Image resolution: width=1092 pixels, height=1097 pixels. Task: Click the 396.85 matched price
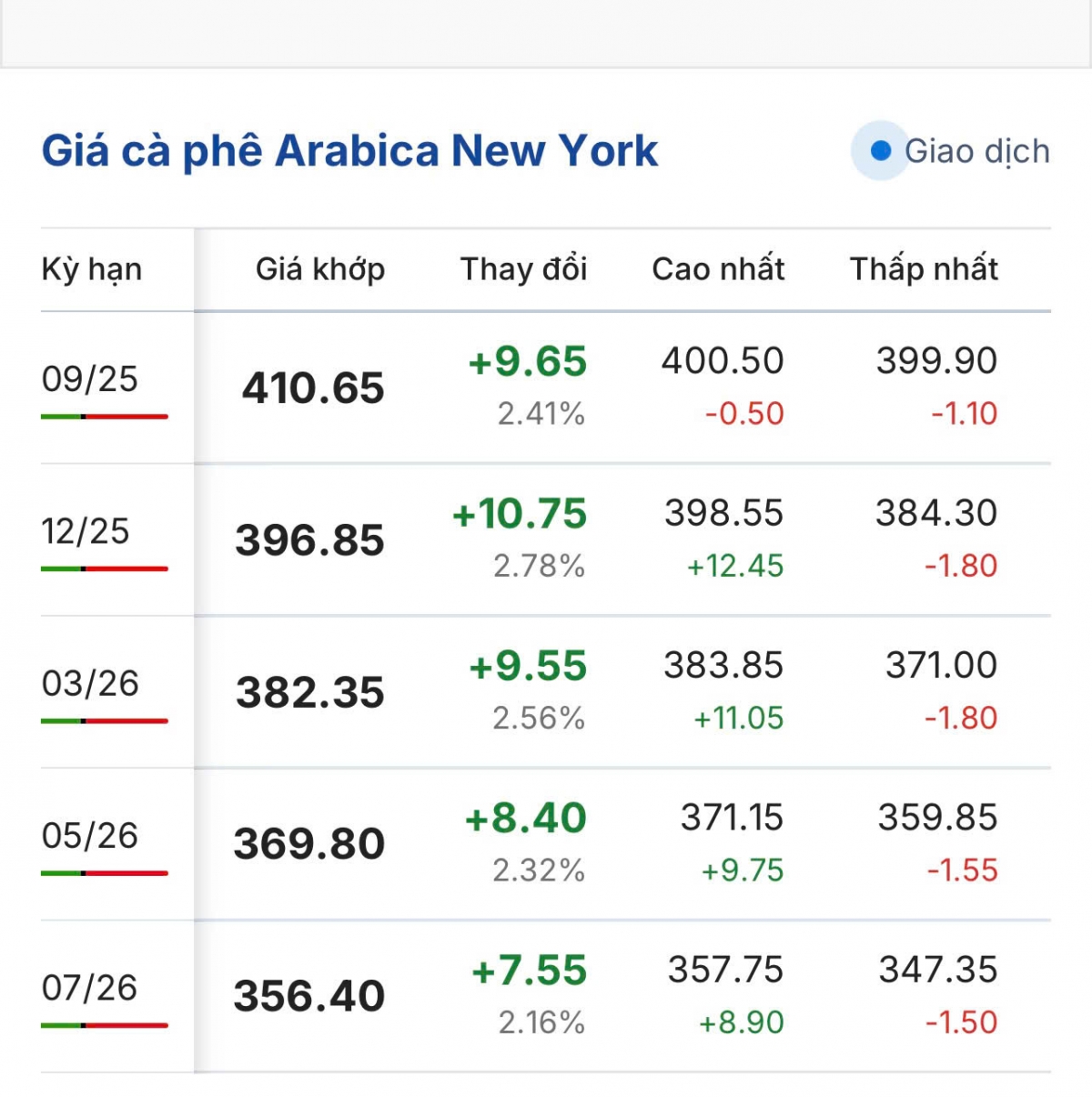pyautogui.click(x=309, y=540)
